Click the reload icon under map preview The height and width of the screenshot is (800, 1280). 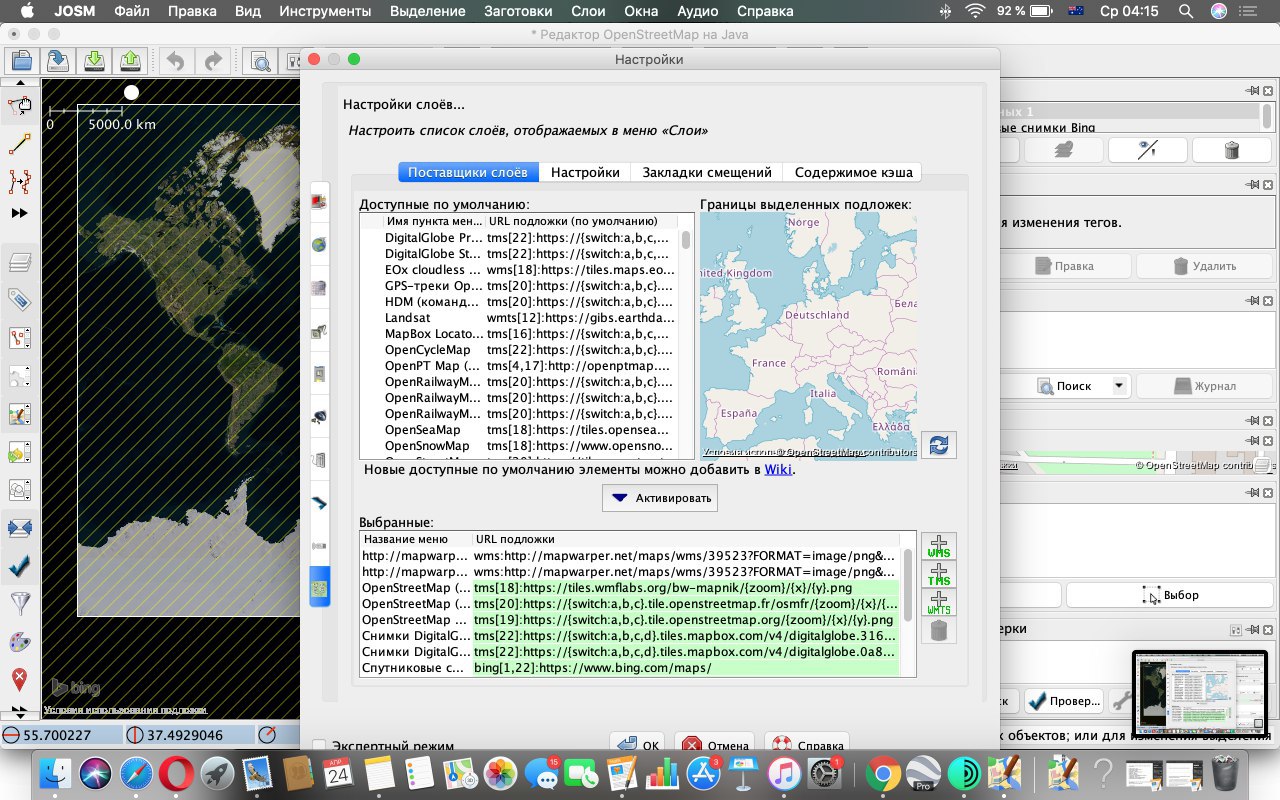pyautogui.click(x=939, y=445)
